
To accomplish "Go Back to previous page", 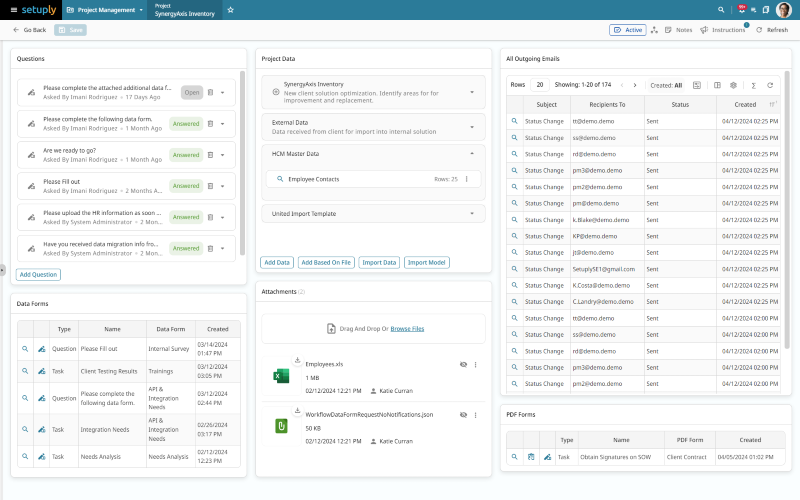I will 30,30.
